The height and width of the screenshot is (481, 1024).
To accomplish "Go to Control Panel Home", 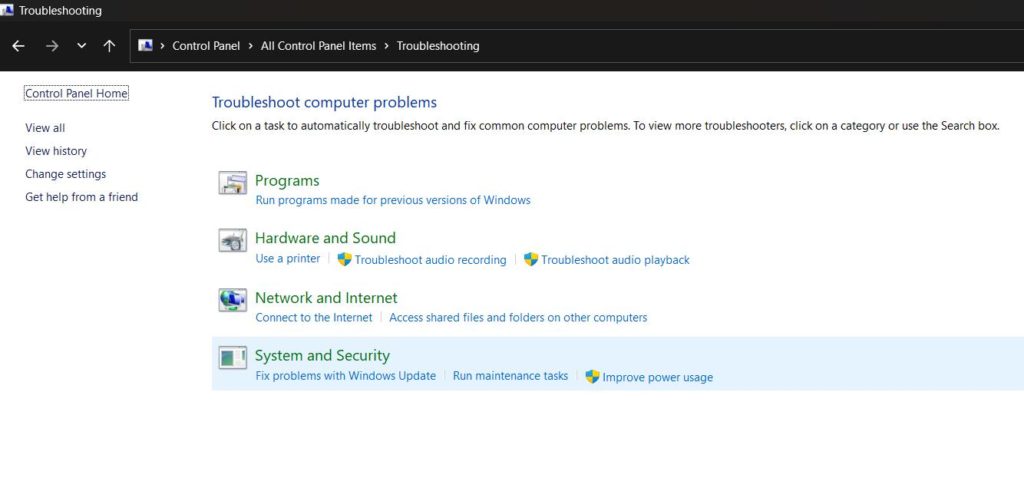I will pos(76,94).
